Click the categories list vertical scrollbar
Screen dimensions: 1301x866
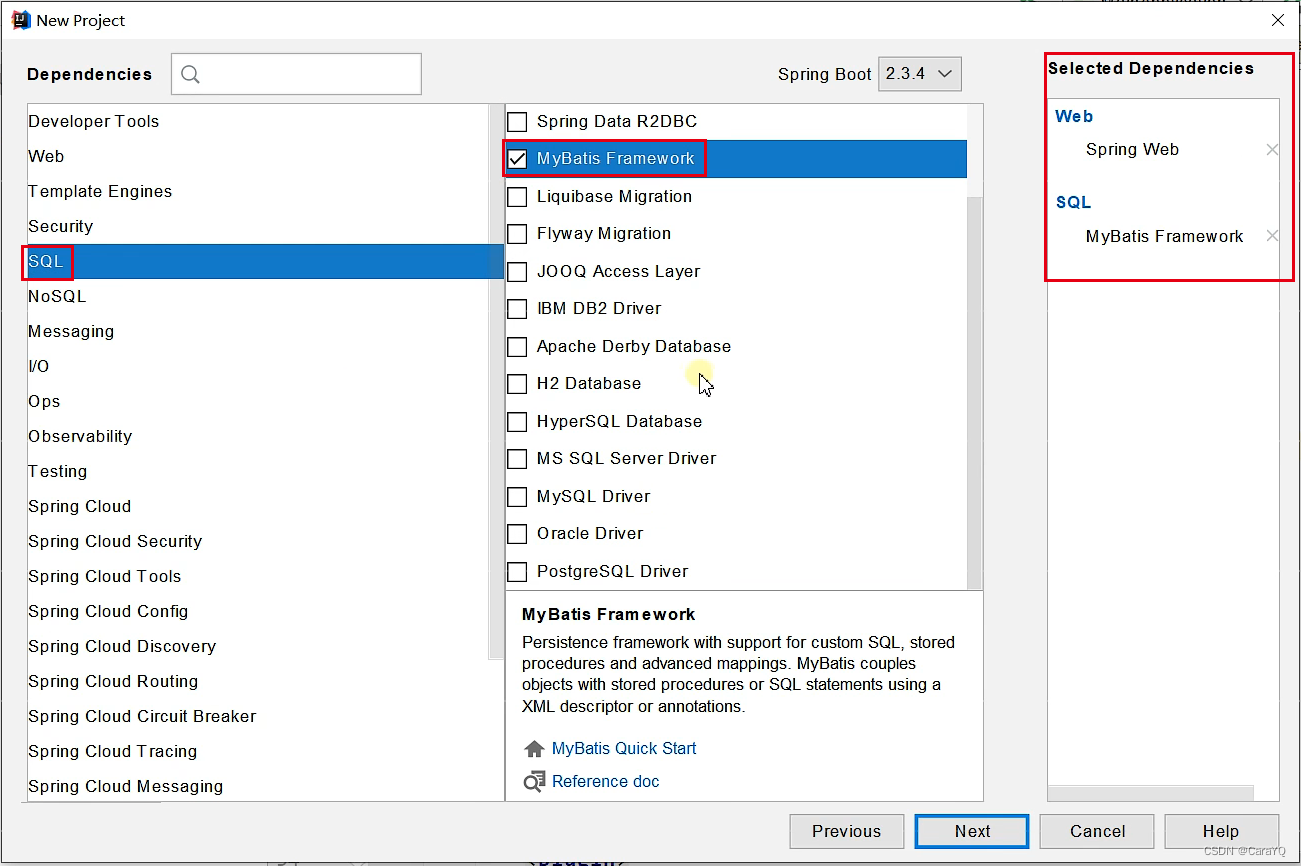(x=496, y=382)
